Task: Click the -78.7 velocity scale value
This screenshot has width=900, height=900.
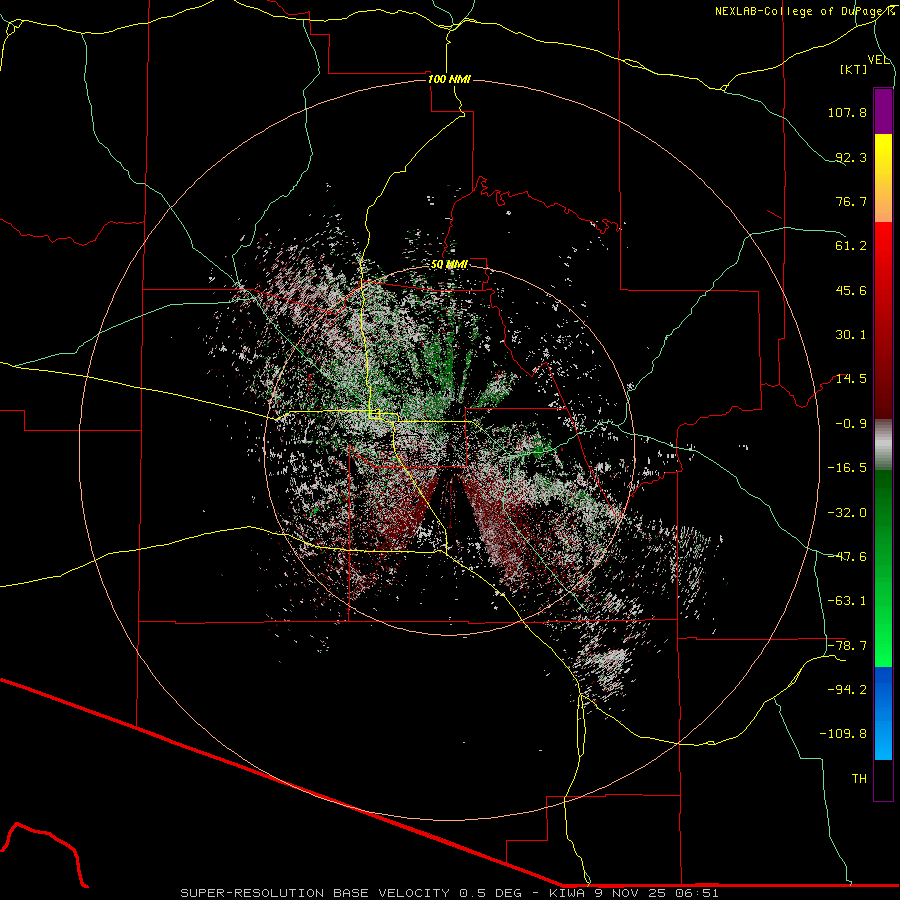Action: coord(847,646)
